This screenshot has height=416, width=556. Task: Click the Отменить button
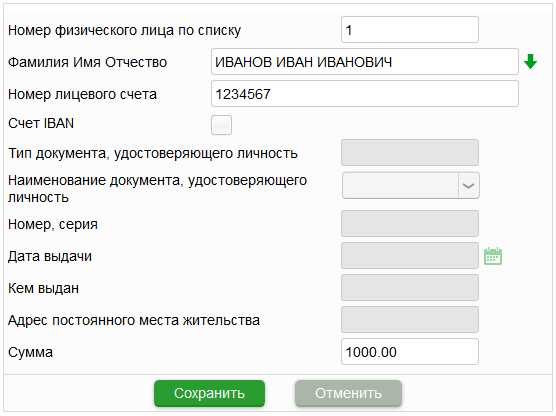[x=348, y=393]
